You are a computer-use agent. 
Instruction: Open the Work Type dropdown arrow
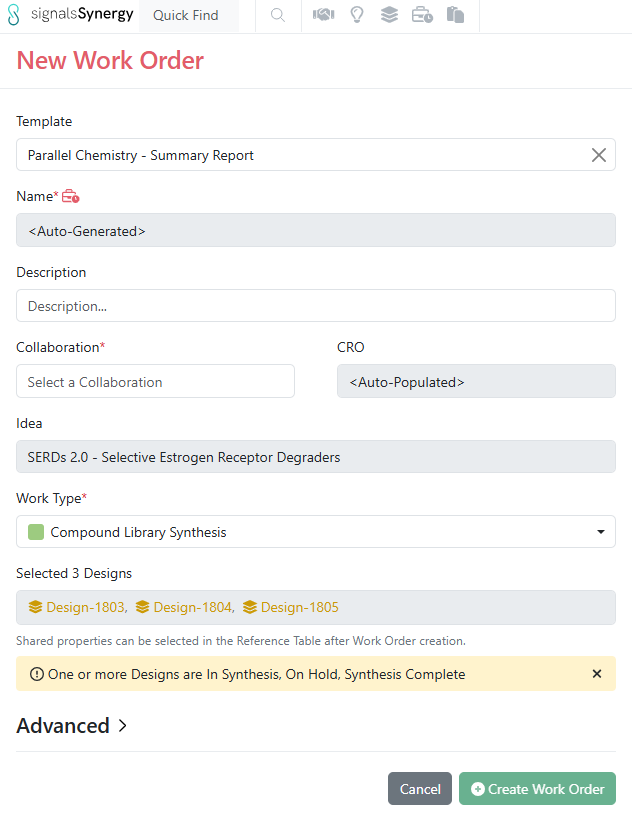601,532
